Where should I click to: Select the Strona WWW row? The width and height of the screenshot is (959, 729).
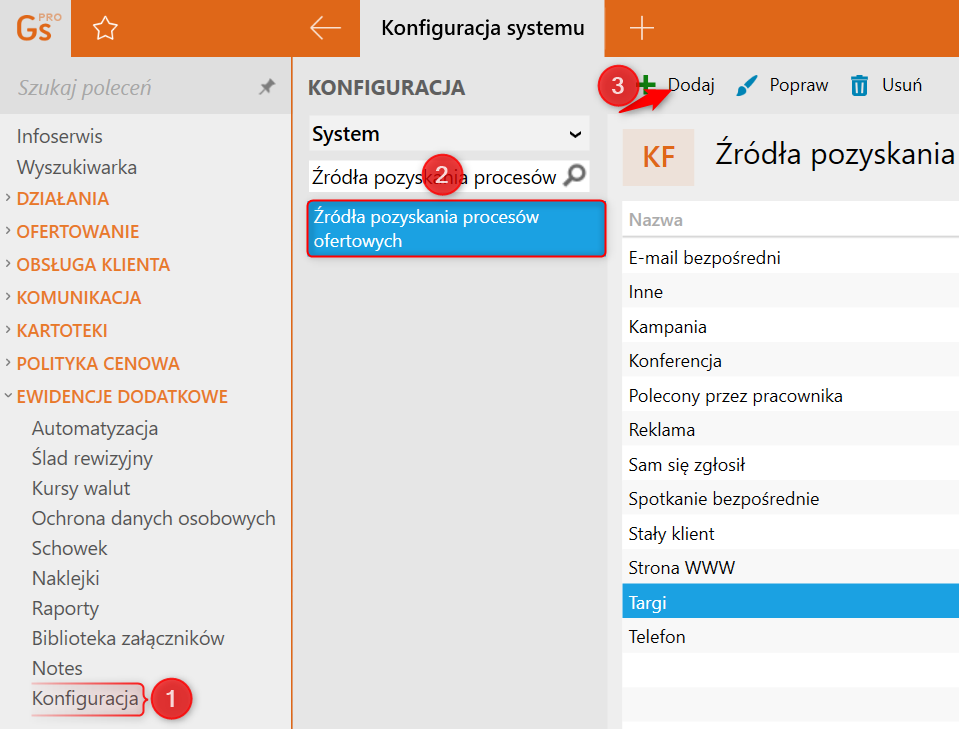[x=790, y=568]
